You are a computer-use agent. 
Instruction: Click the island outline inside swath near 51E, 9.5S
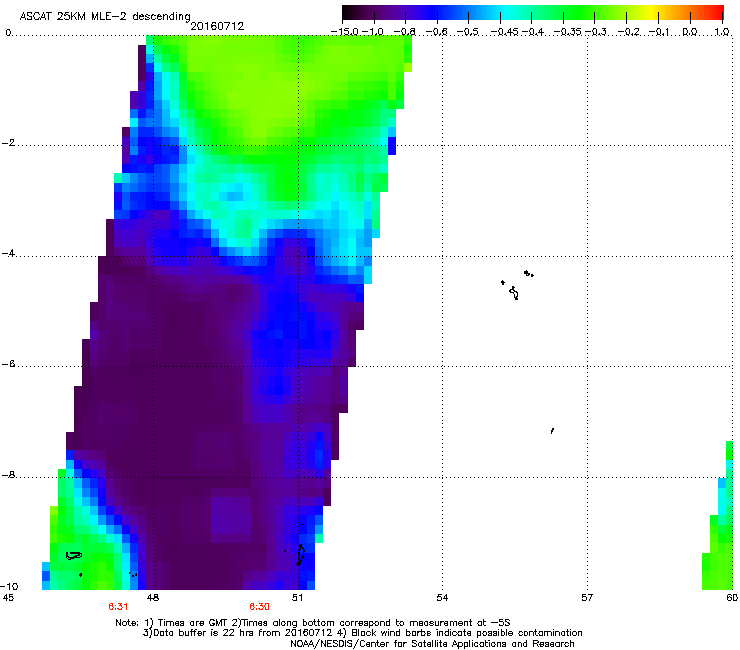click(x=300, y=554)
